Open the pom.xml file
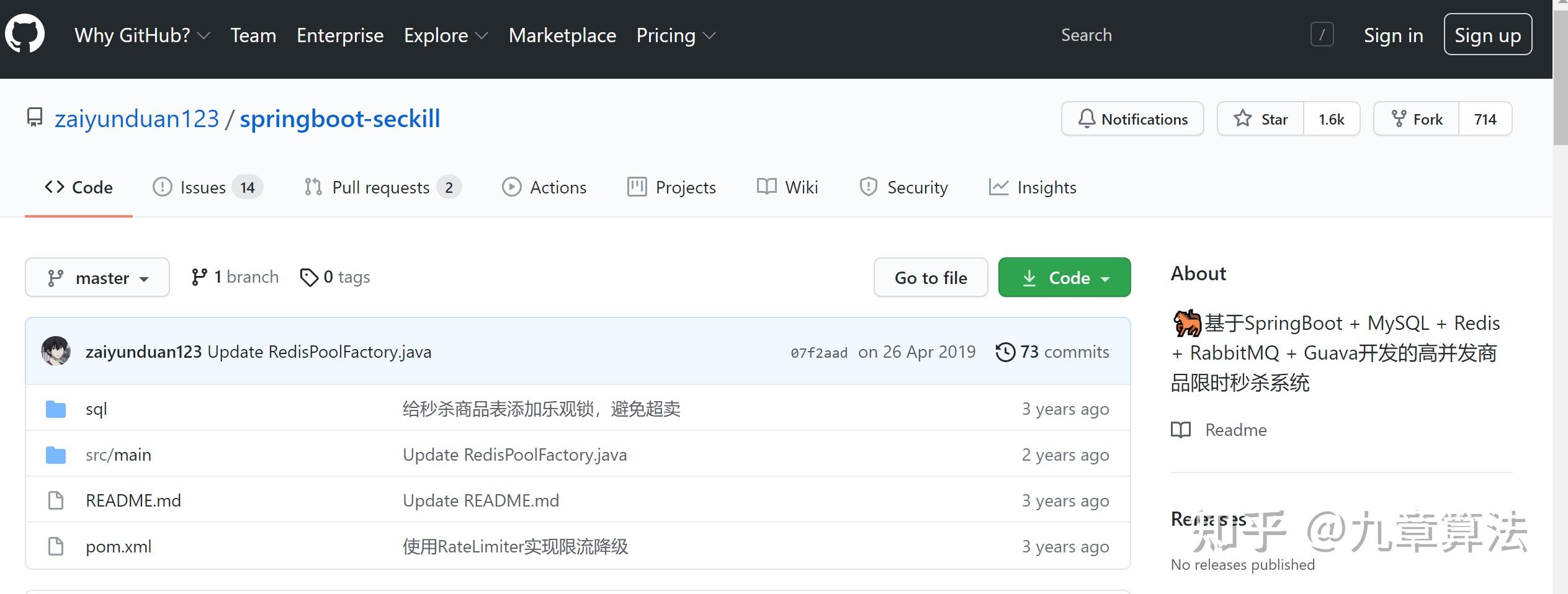 coord(119,547)
